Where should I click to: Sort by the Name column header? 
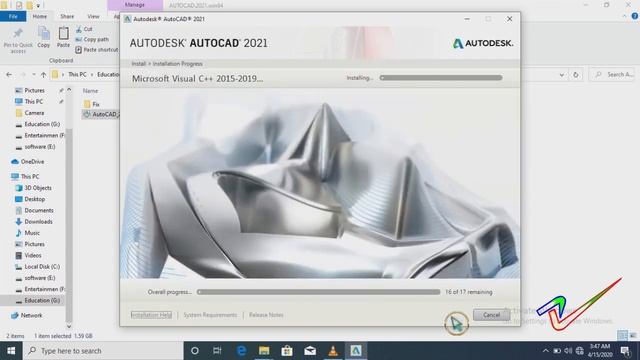point(90,91)
